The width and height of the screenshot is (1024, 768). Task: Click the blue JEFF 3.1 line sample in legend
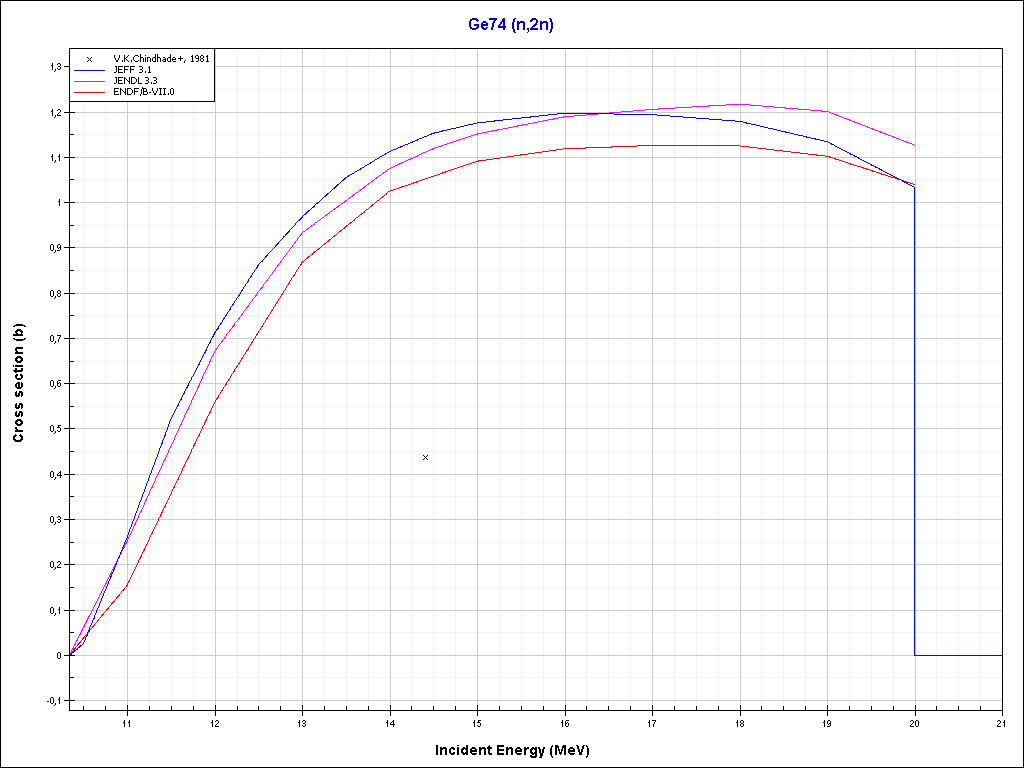pyautogui.click(x=89, y=70)
